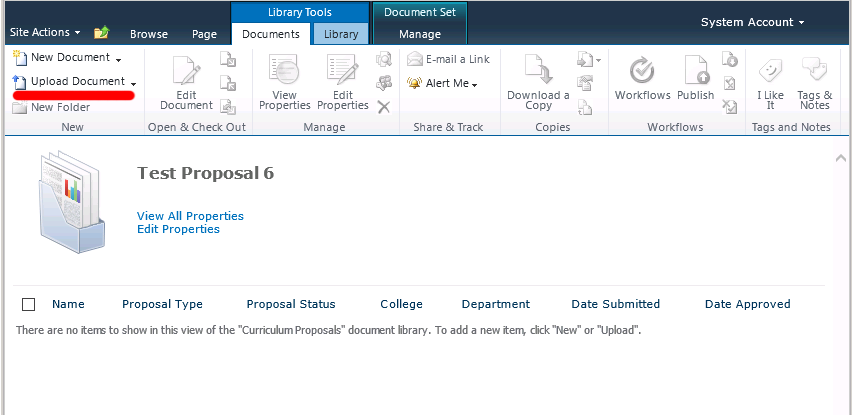Click E-mail a Link
Image resolution: width=852 pixels, height=415 pixels.
point(448,59)
